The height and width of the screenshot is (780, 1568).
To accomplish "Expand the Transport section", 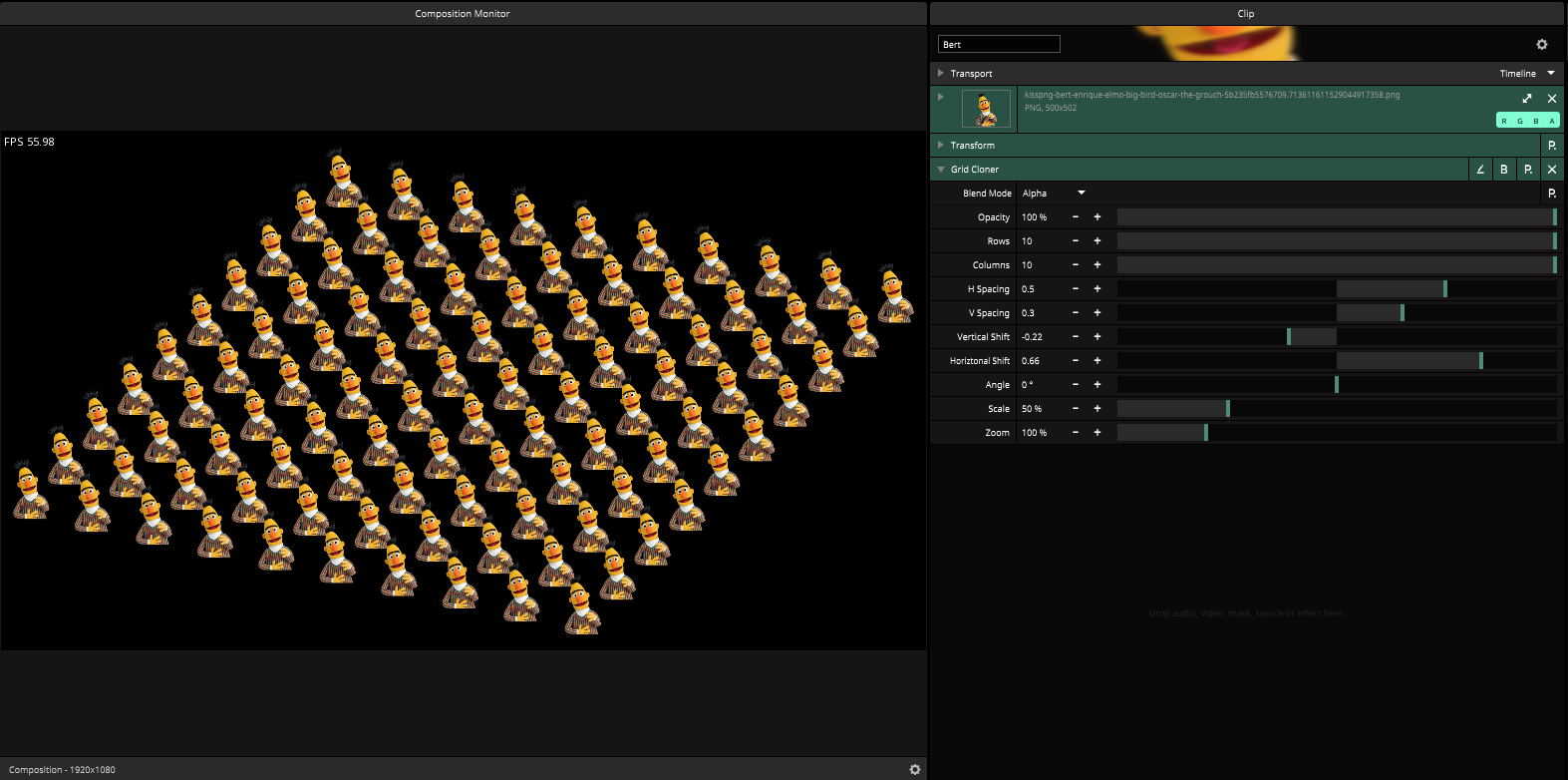I will [x=940, y=73].
